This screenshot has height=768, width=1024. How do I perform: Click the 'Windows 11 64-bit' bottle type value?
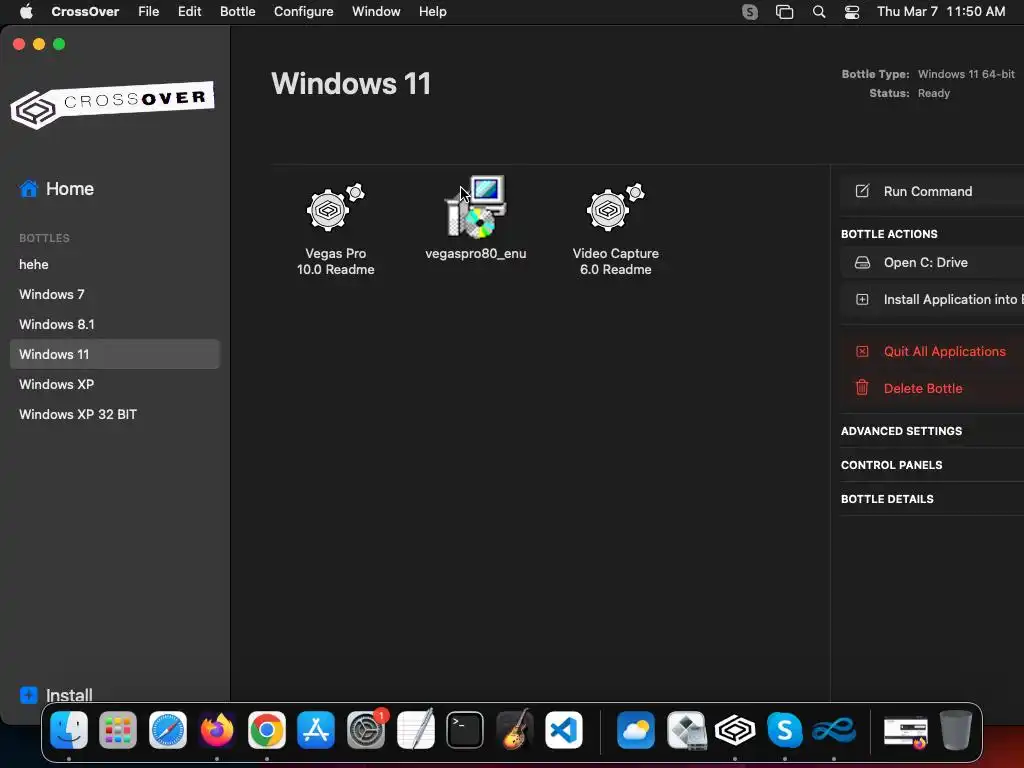click(x=966, y=74)
